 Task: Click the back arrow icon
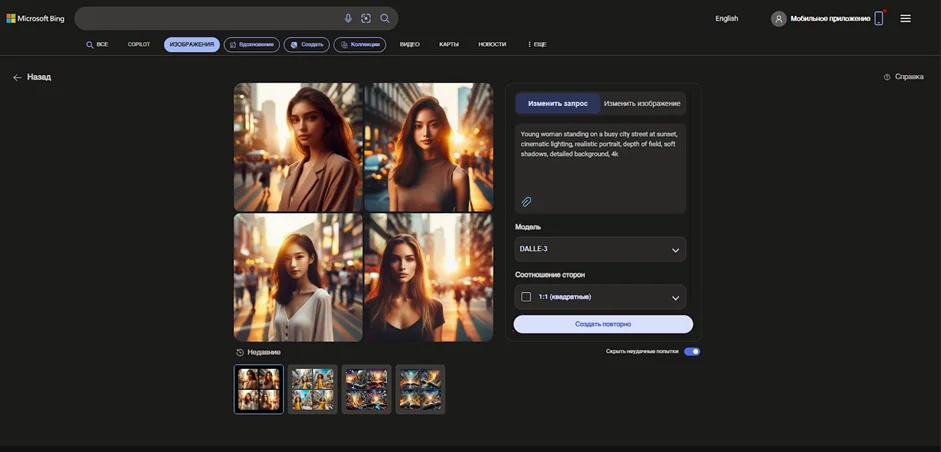point(17,77)
